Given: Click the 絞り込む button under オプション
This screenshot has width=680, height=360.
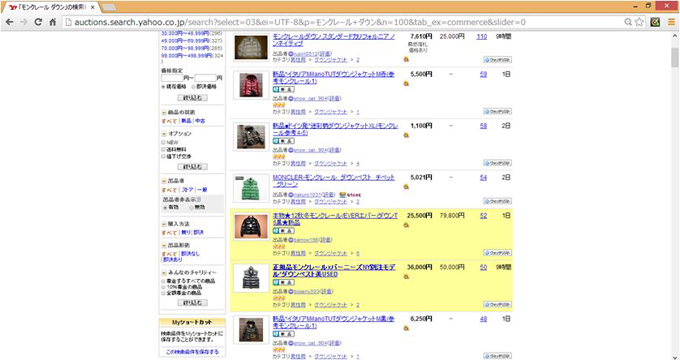Looking at the screenshot, I should pos(193,167).
